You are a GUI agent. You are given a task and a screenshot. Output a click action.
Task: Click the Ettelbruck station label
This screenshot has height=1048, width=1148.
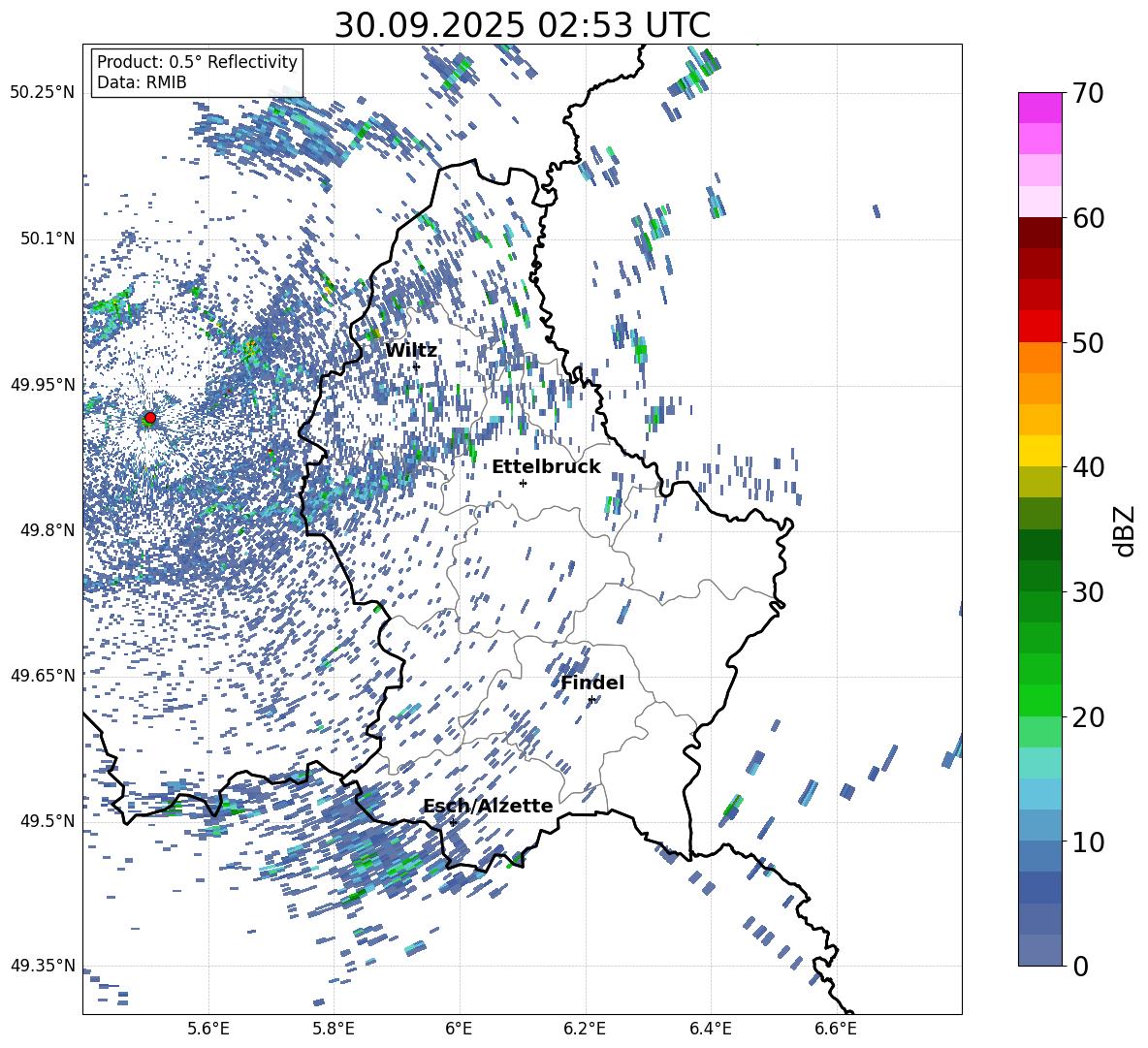pos(546,467)
